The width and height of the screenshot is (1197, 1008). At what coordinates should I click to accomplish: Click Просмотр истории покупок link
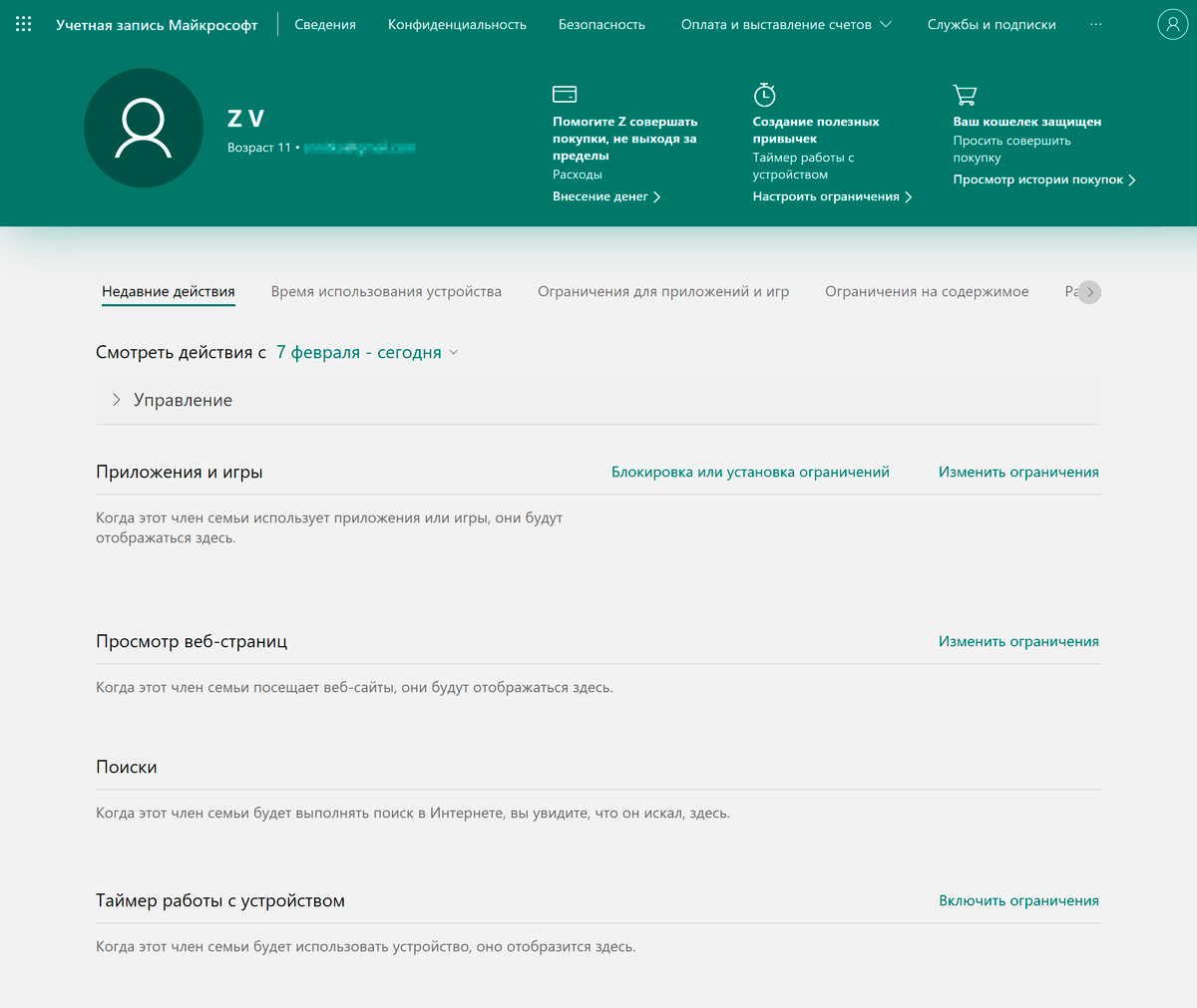1044,179
